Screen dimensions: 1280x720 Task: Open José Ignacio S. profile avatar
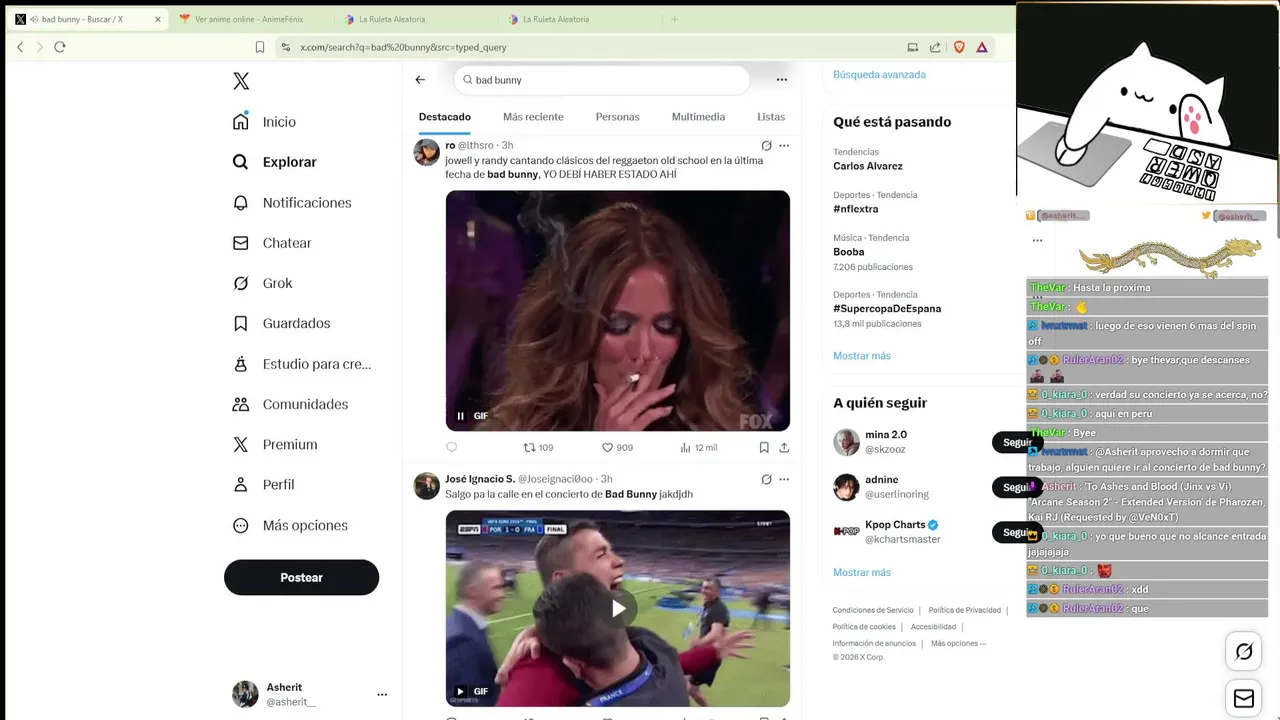(x=427, y=486)
